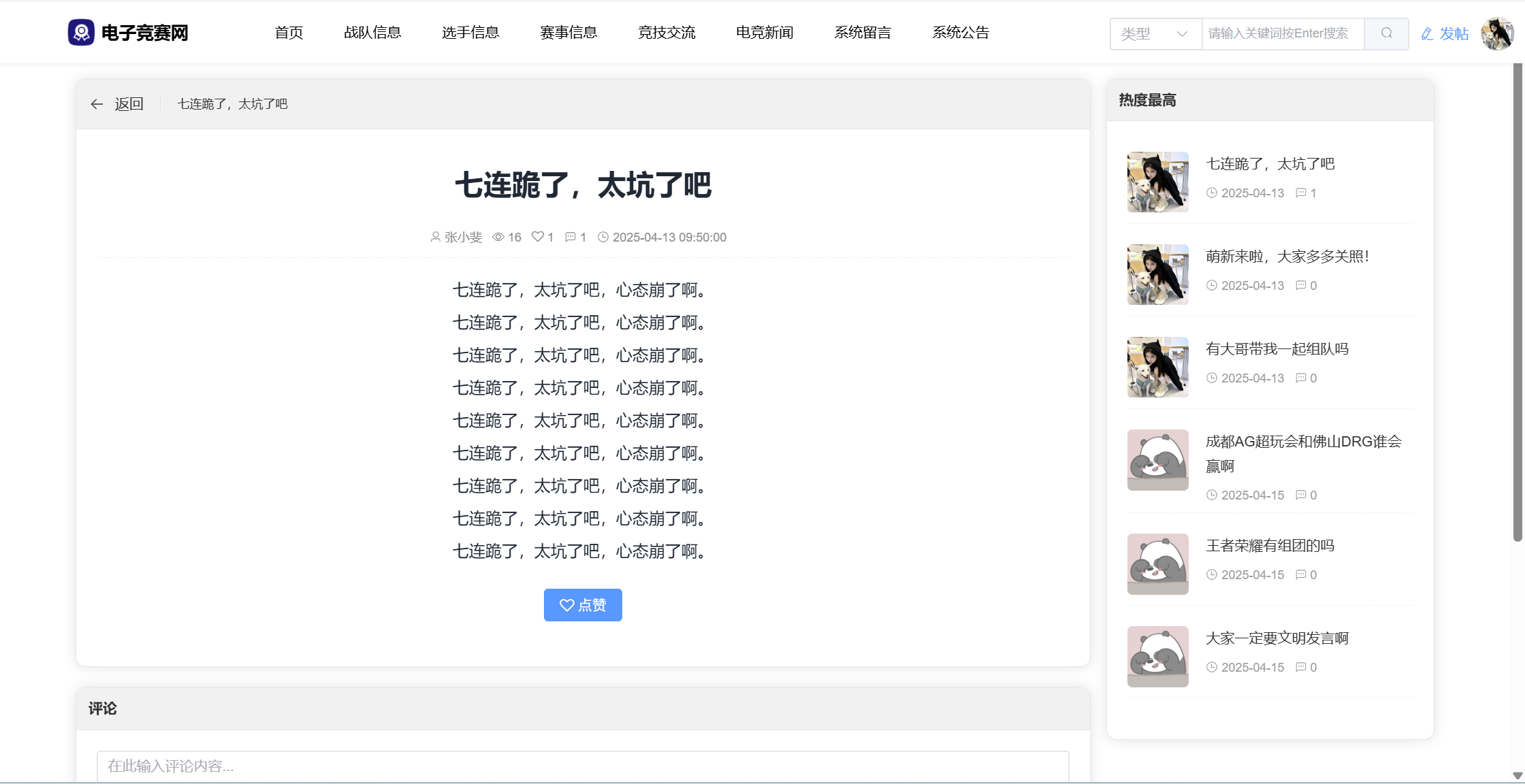Click the panda thumbnail for 大家一定要文明发言啊
This screenshot has width=1525, height=784.
tap(1157, 657)
